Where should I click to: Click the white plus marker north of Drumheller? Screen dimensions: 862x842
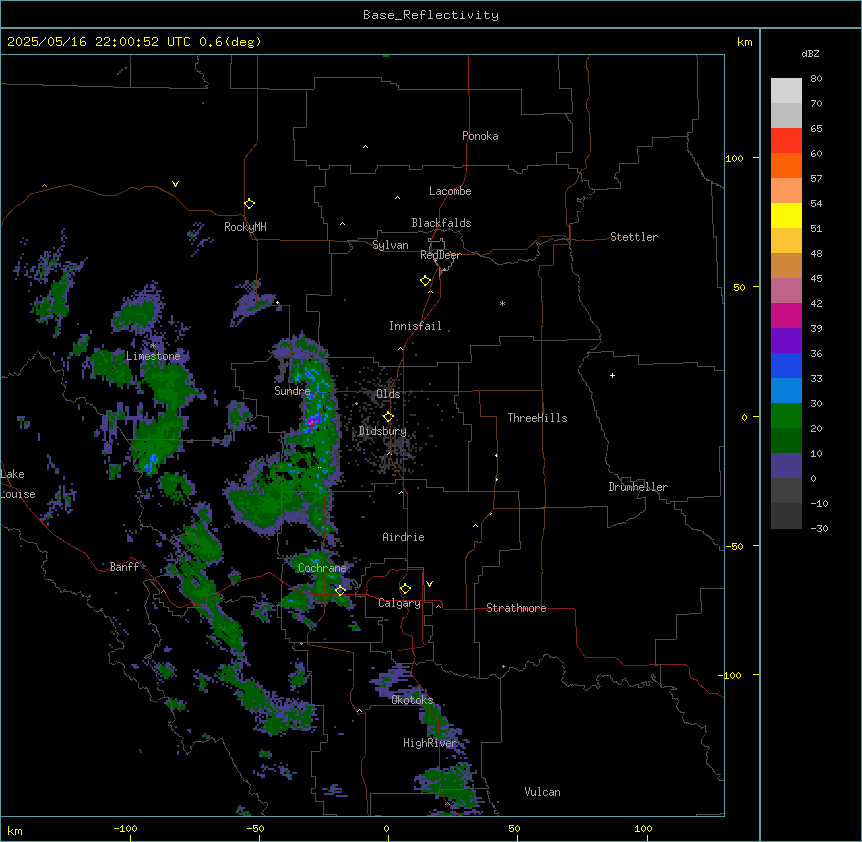(612, 375)
